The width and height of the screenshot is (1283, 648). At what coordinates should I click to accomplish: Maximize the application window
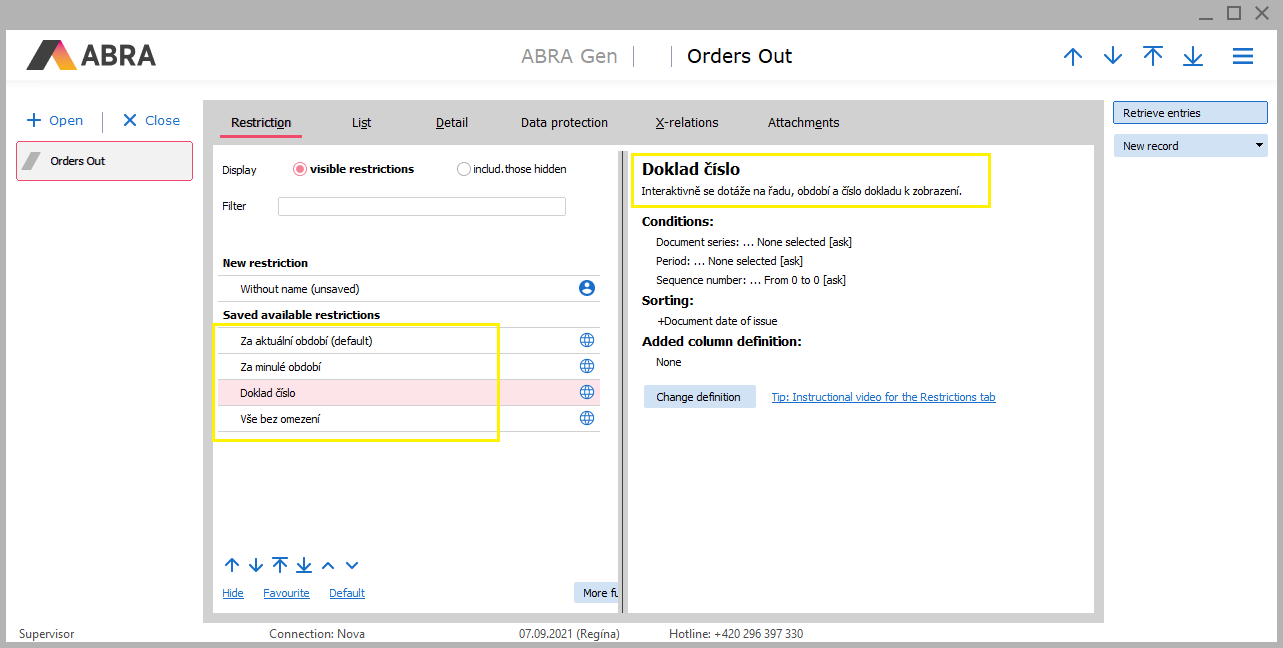tap(1234, 13)
